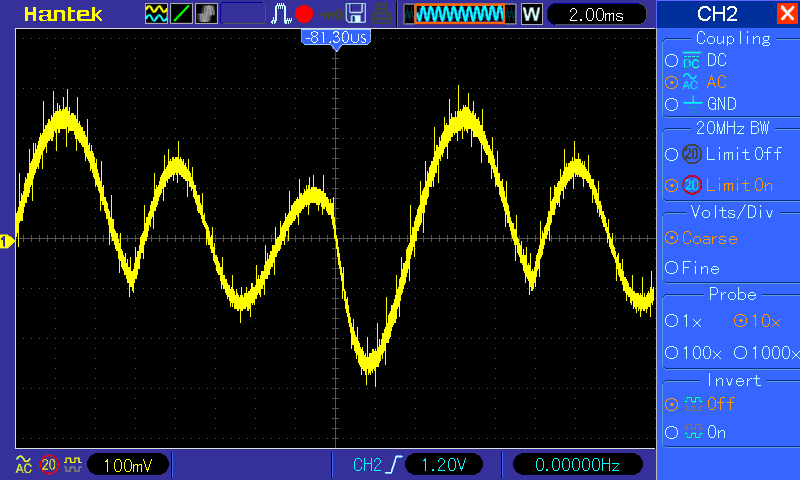This screenshot has height=480, width=800.
Task: Click the 20MHz limit status icon at bottom
Action: [x=49, y=465]
